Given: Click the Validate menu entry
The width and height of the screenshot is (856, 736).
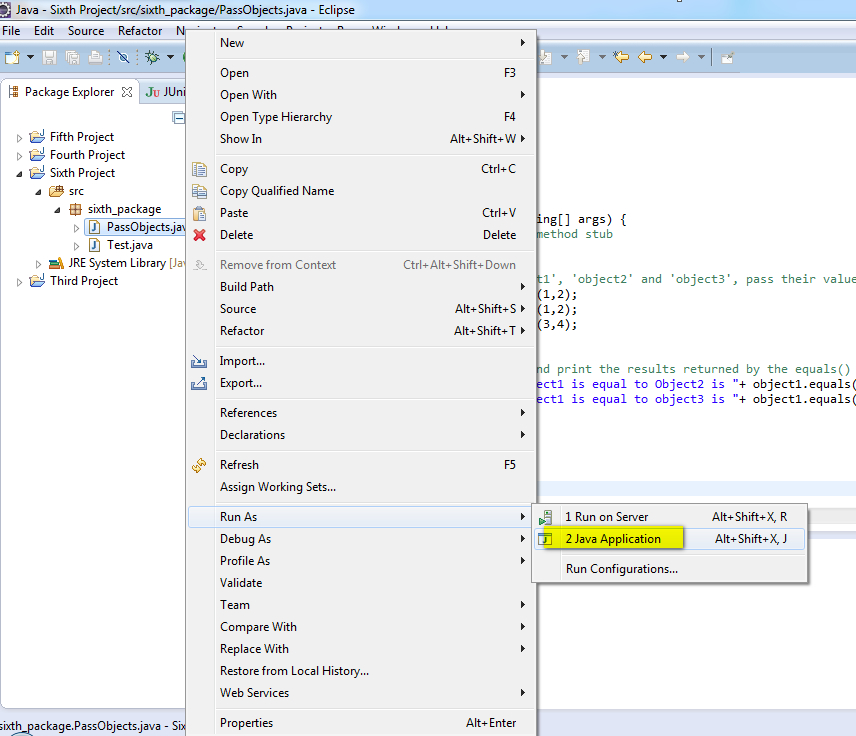Looking at the screenshot, I should pos(361,583).
